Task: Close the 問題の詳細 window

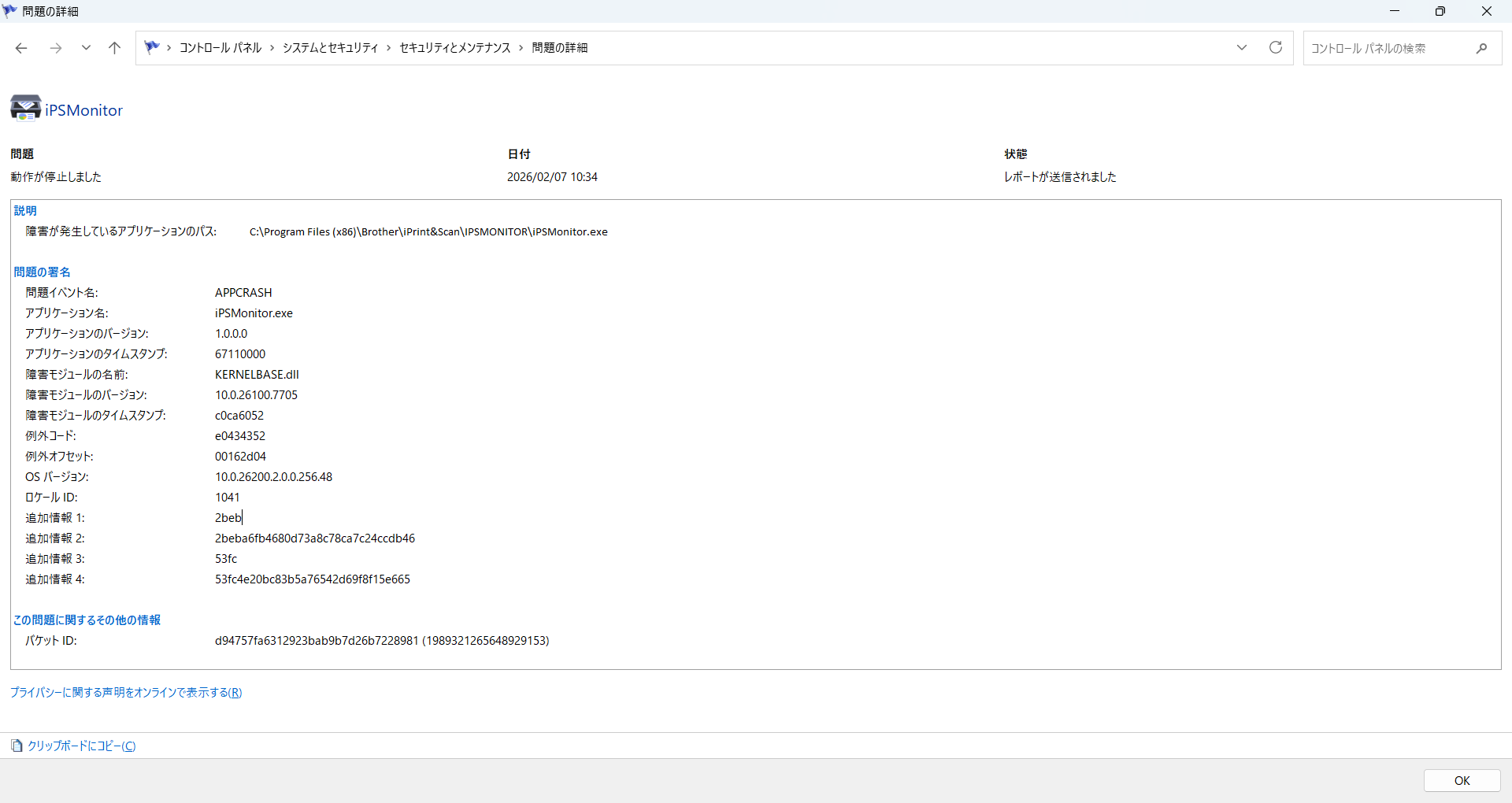Action: tap(1487, 11)
